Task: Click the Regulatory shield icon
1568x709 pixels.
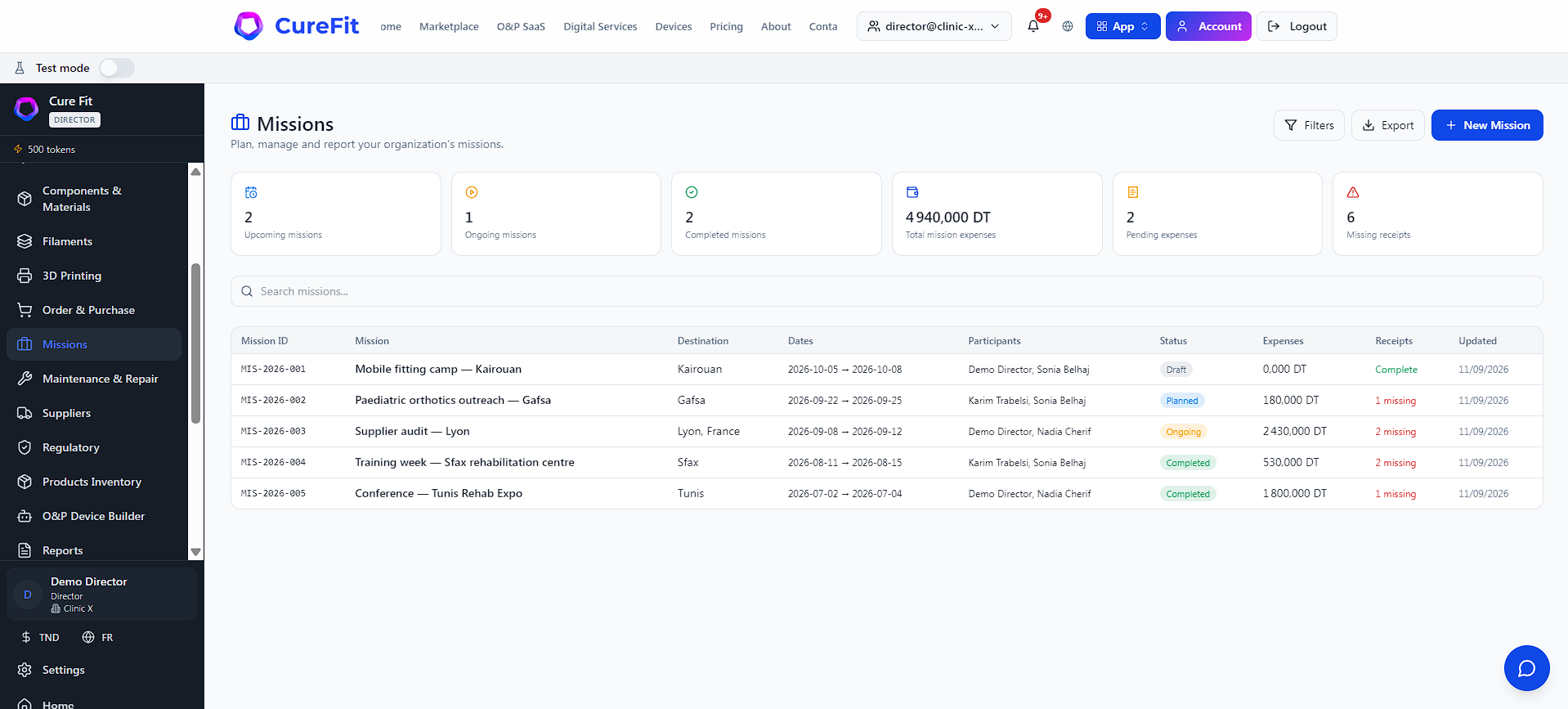Action: tap(25, 447)
